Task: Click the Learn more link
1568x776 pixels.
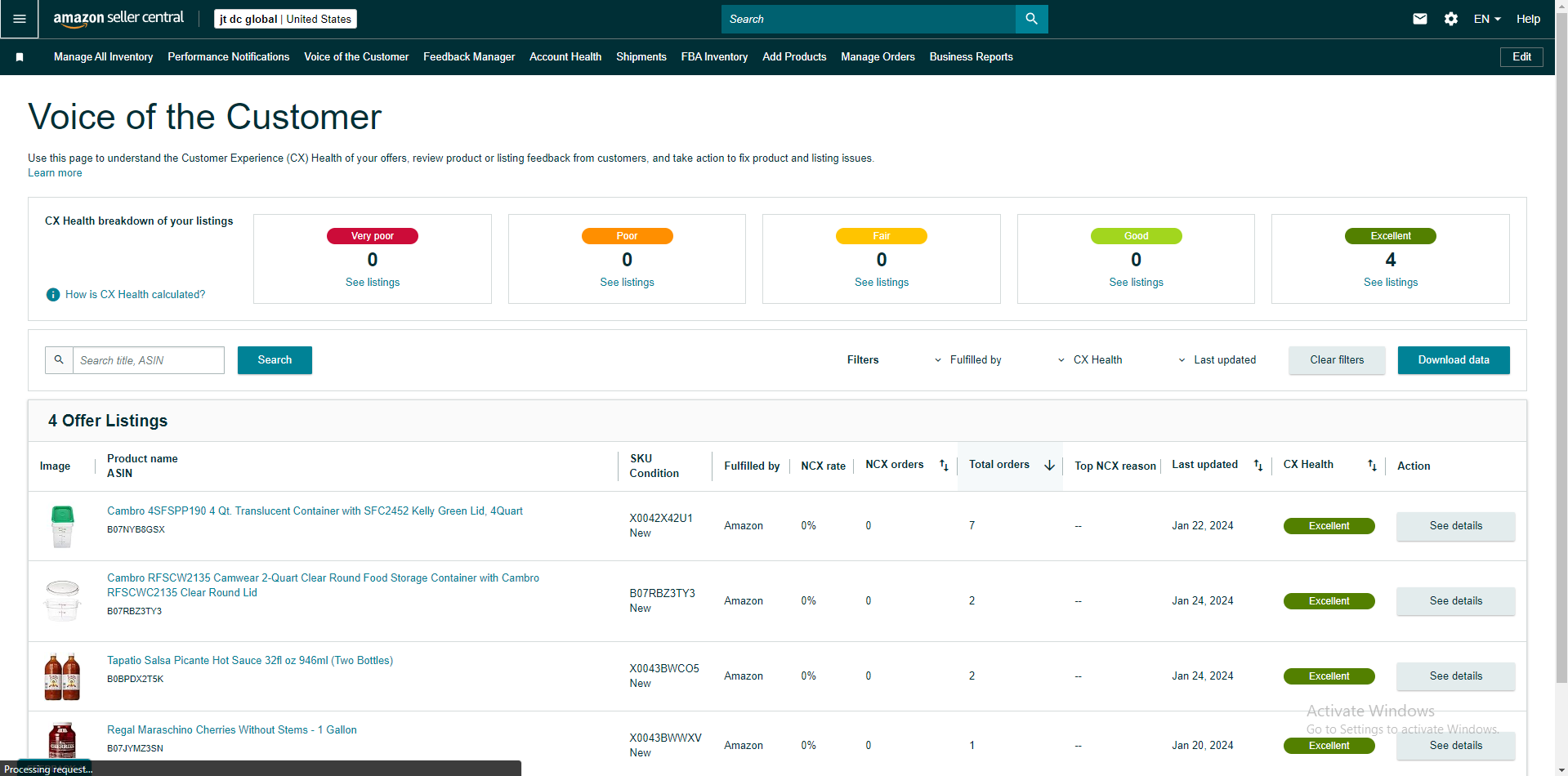Action: coord(55,173)
